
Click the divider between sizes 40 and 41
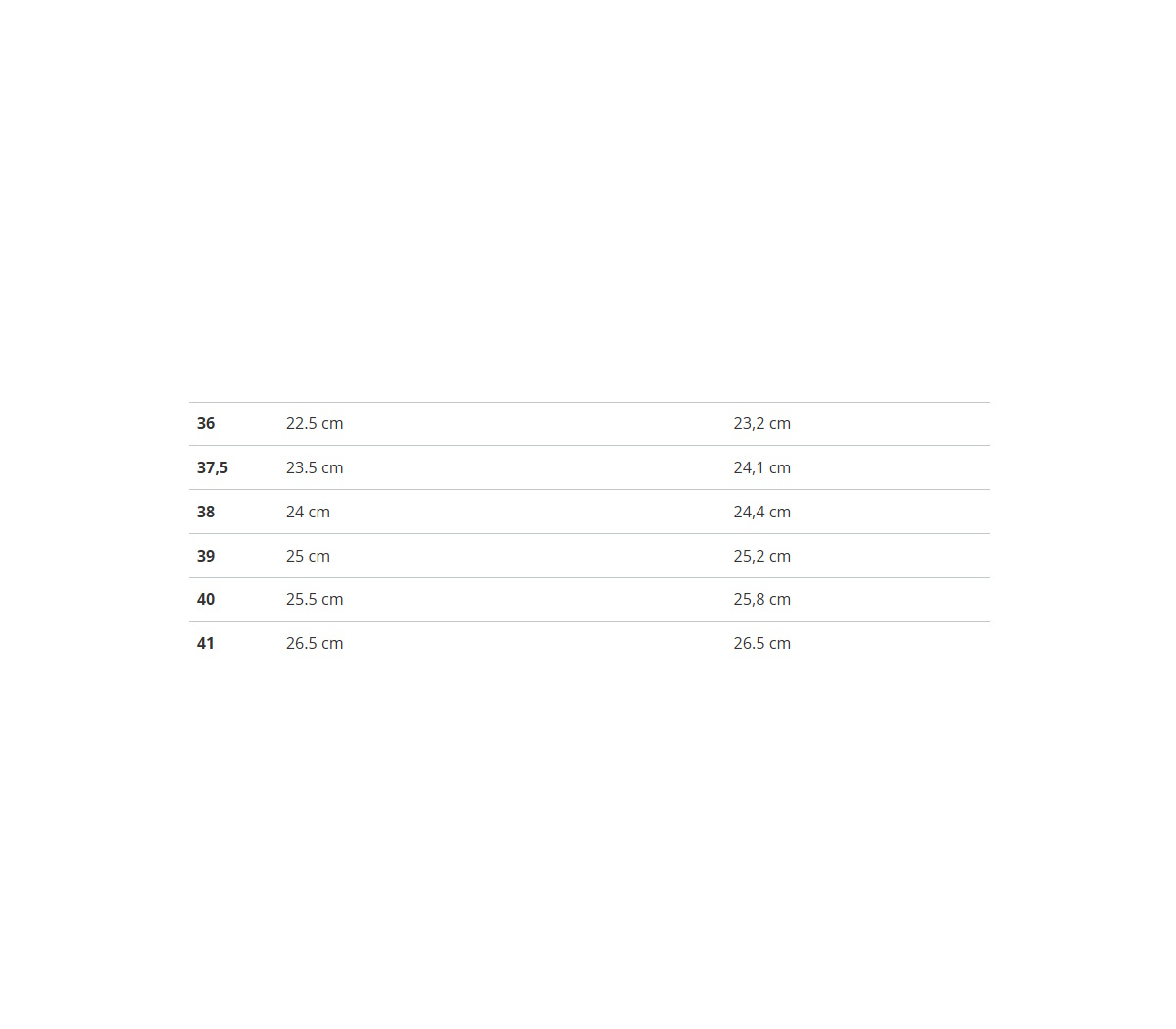pos(588,621)
